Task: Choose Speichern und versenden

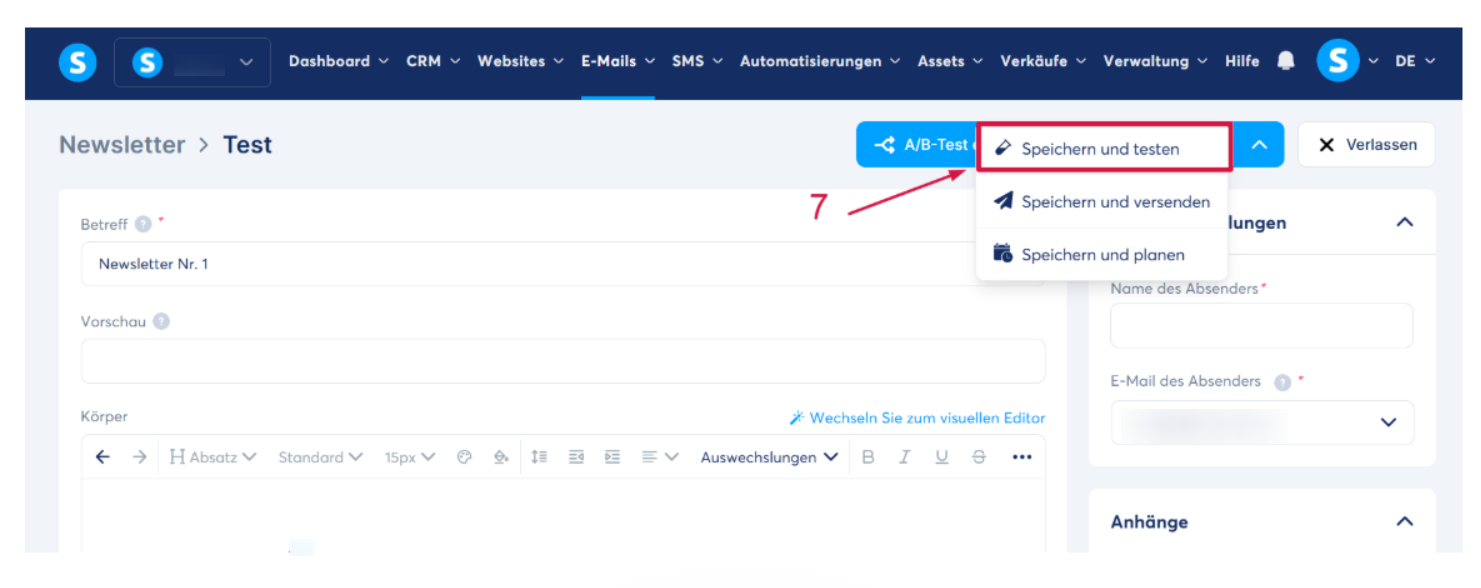Action: pos(1102,201)
